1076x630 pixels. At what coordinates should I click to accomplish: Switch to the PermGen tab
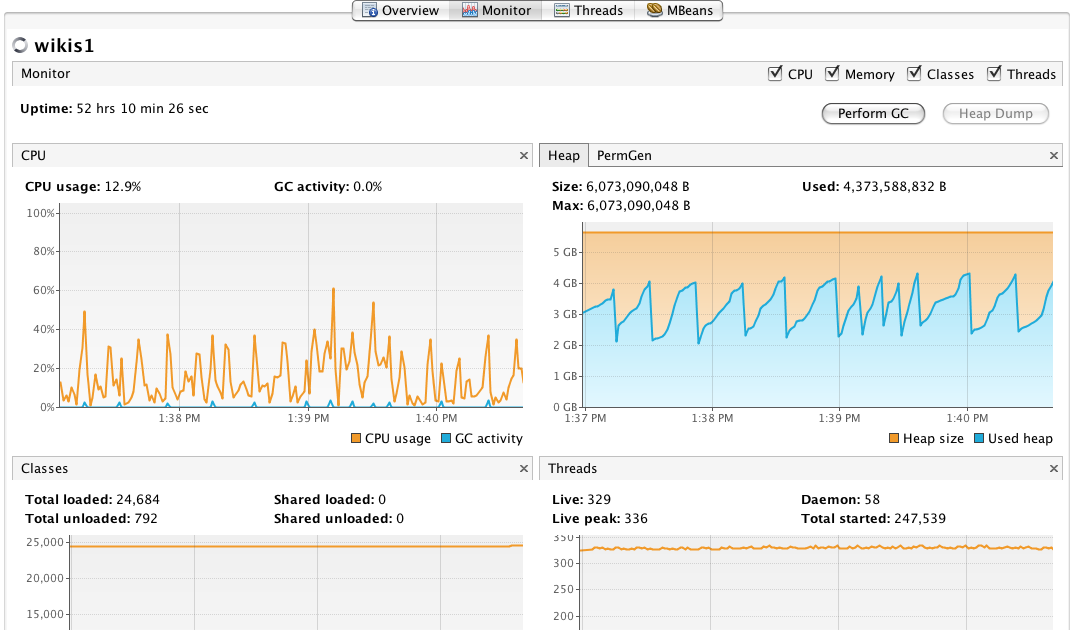click(624, 155)
